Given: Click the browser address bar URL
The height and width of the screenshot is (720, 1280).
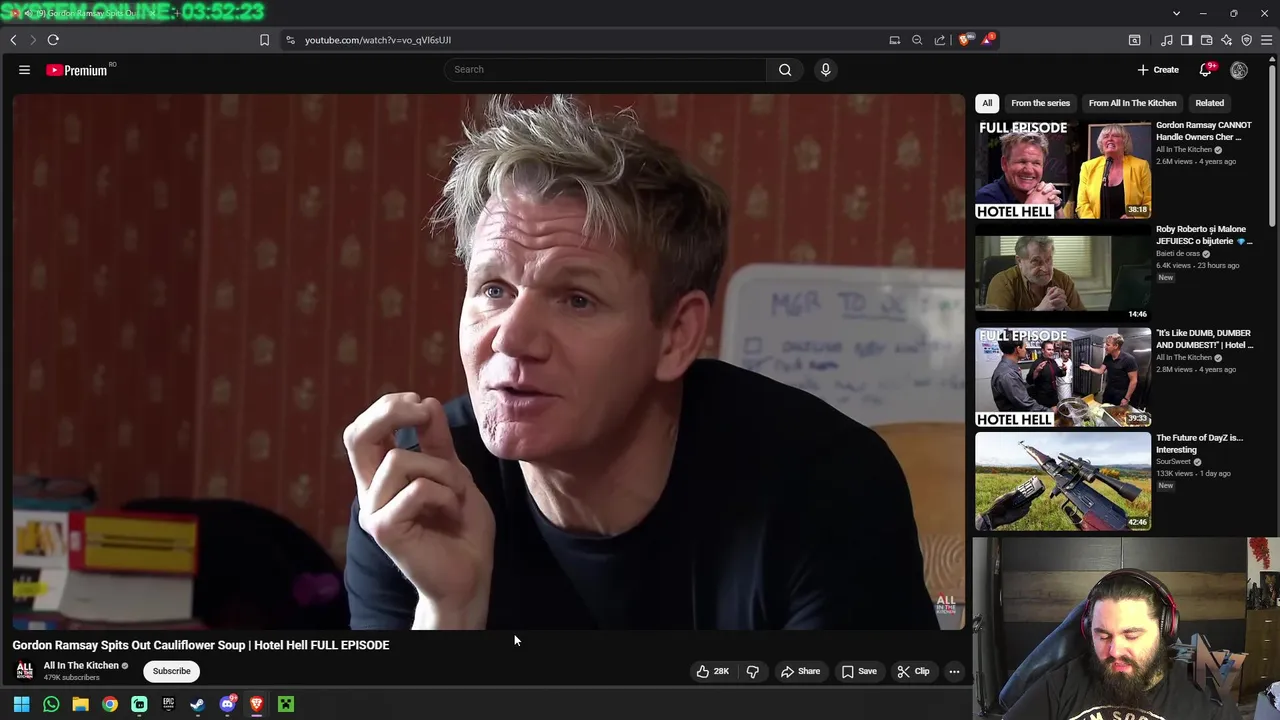Looking at the screenshot, I should [378, 40].
